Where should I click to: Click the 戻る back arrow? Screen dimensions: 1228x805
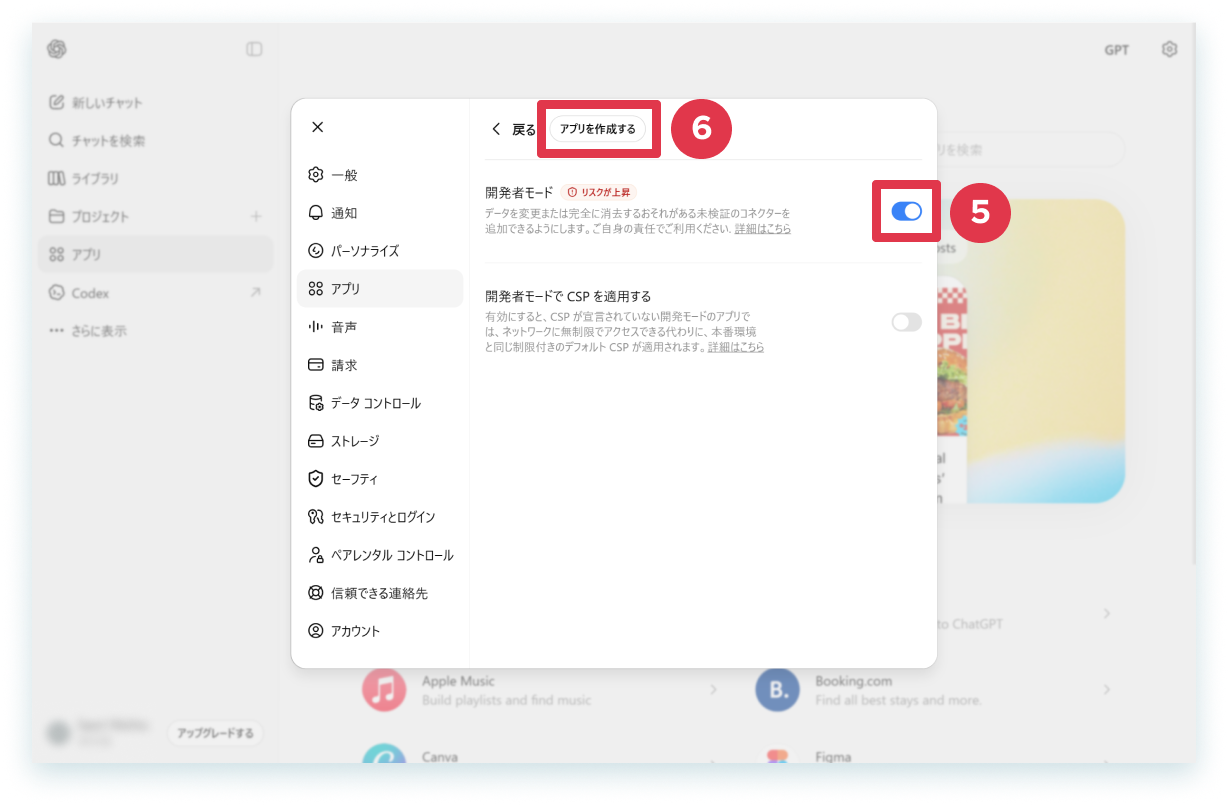(x=496, y=130)
